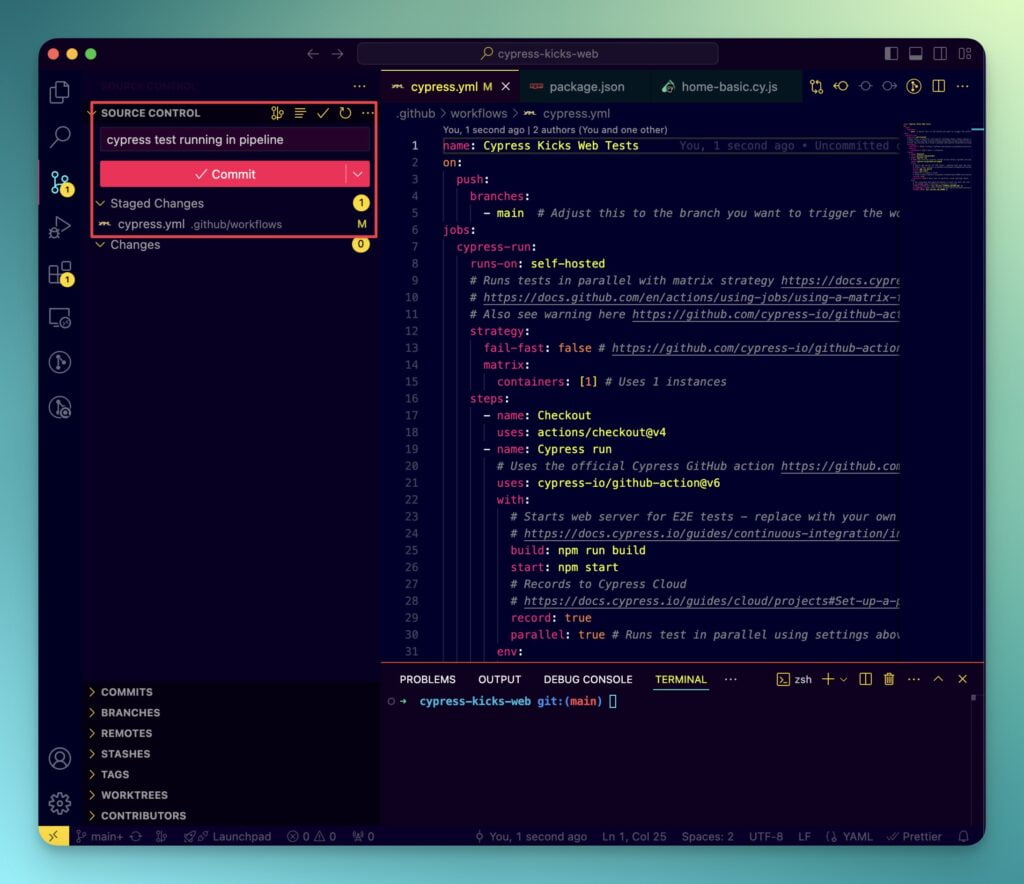Click Launchpad in the status bar
This screenshot has height=884, width=1024.
coord(228,836)
